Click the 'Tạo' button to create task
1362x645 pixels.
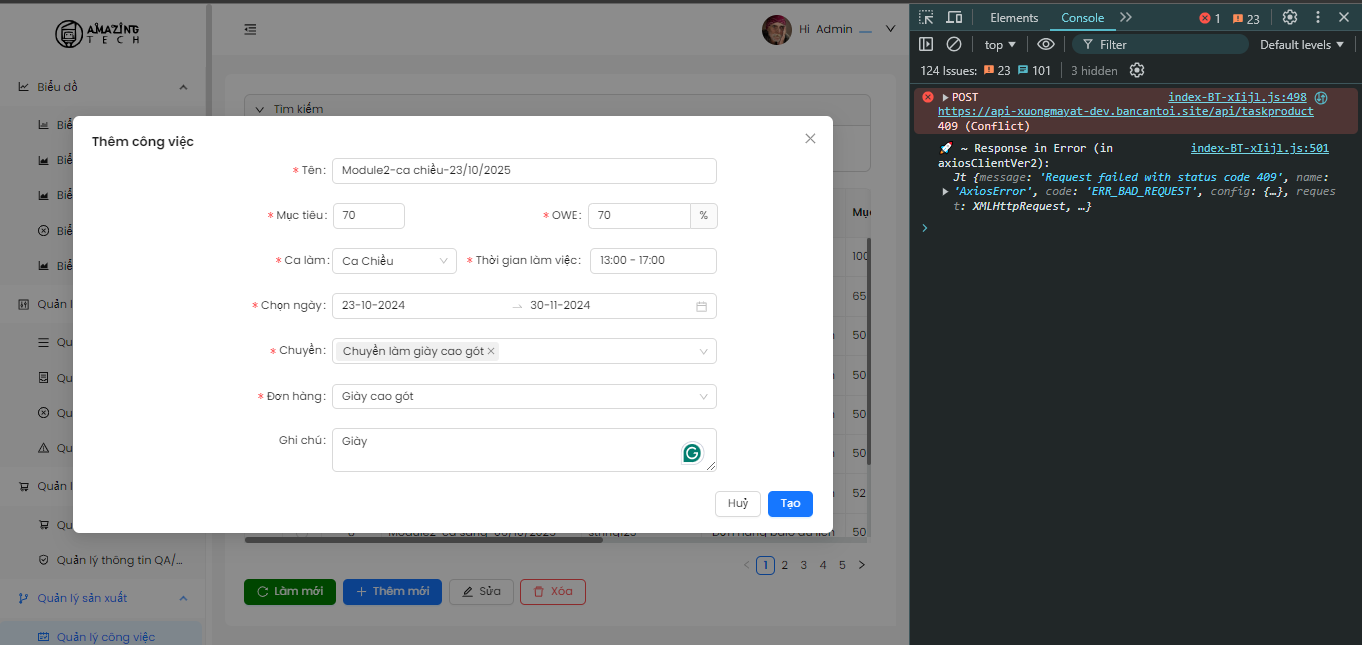[x=790, y=504]
